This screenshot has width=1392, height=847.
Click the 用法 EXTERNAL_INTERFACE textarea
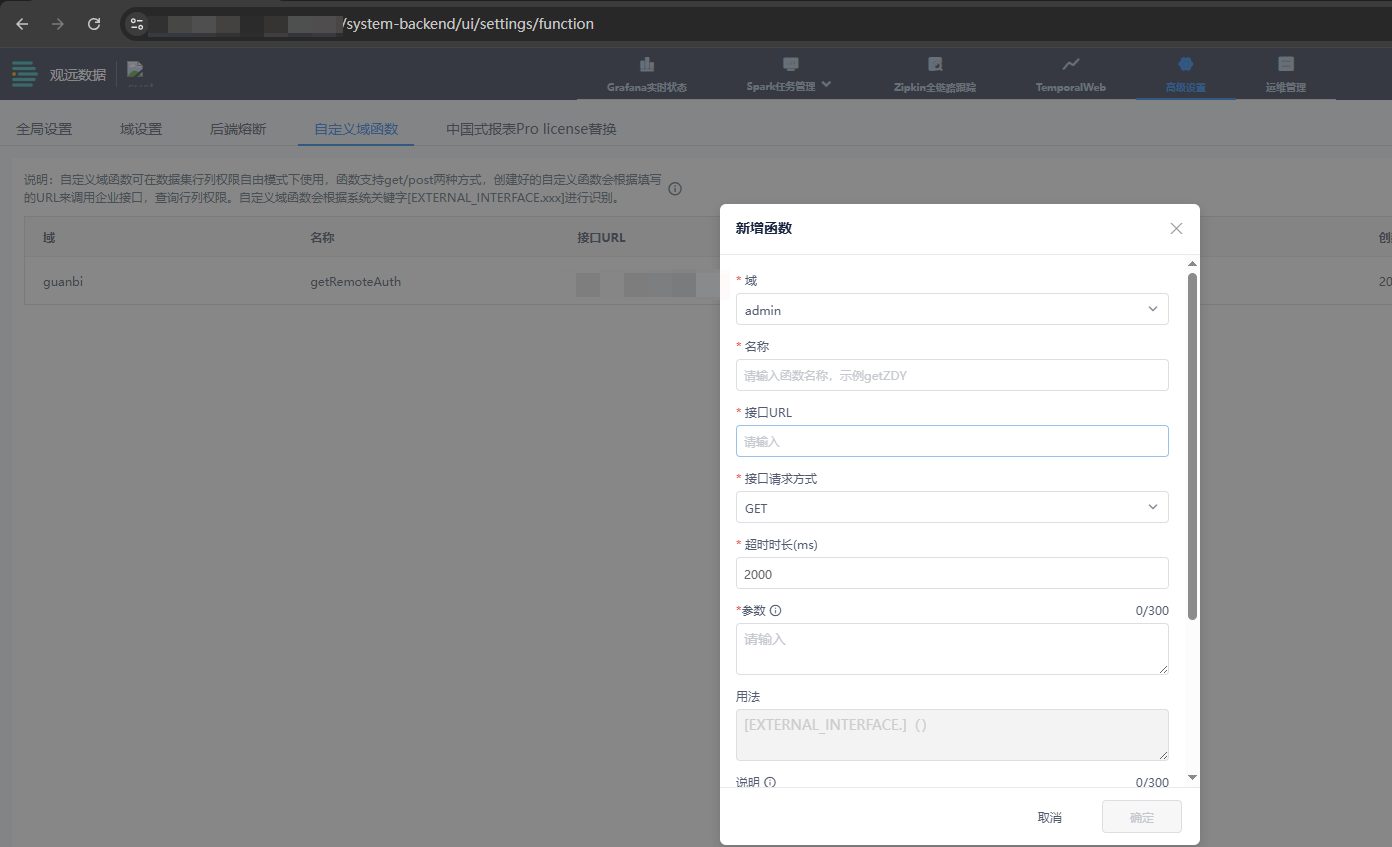pos(952,735)
